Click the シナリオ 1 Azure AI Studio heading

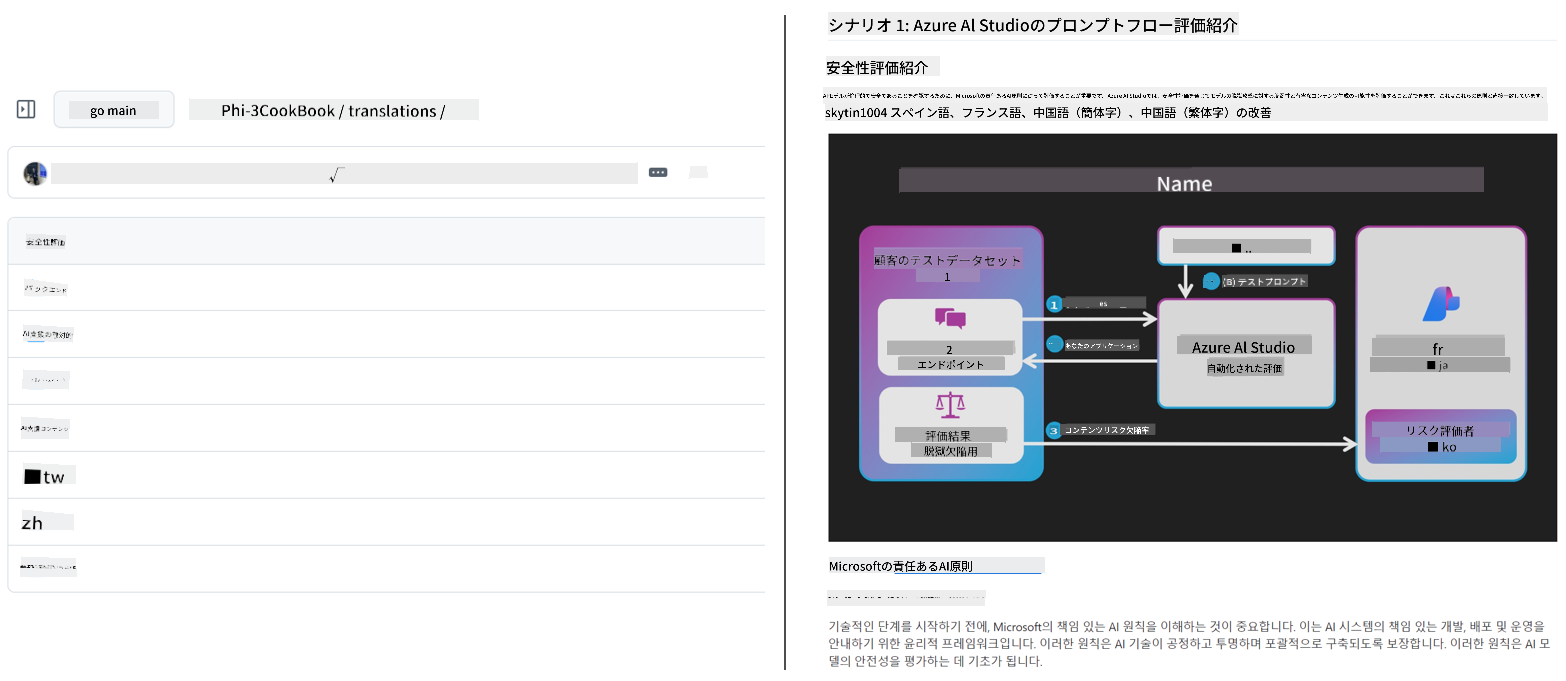pyautogui.click(x=1032, y=23)
